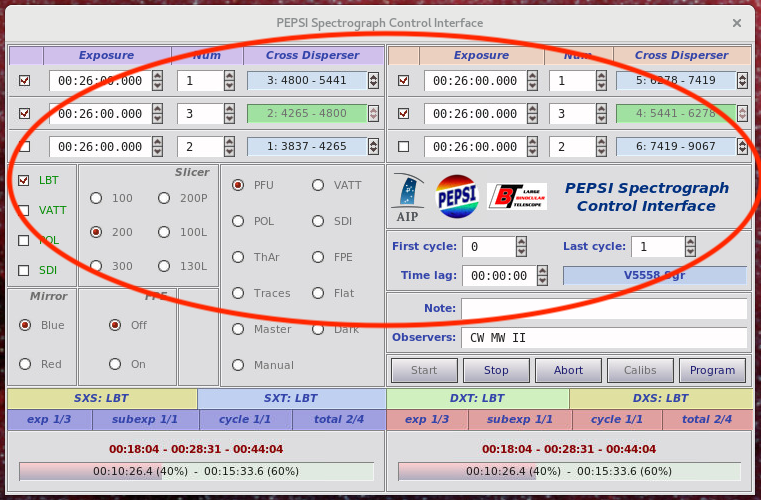Click the Time lag stepper arrows
The width and height of the screenshot is (761, 500).
[542, 276]
